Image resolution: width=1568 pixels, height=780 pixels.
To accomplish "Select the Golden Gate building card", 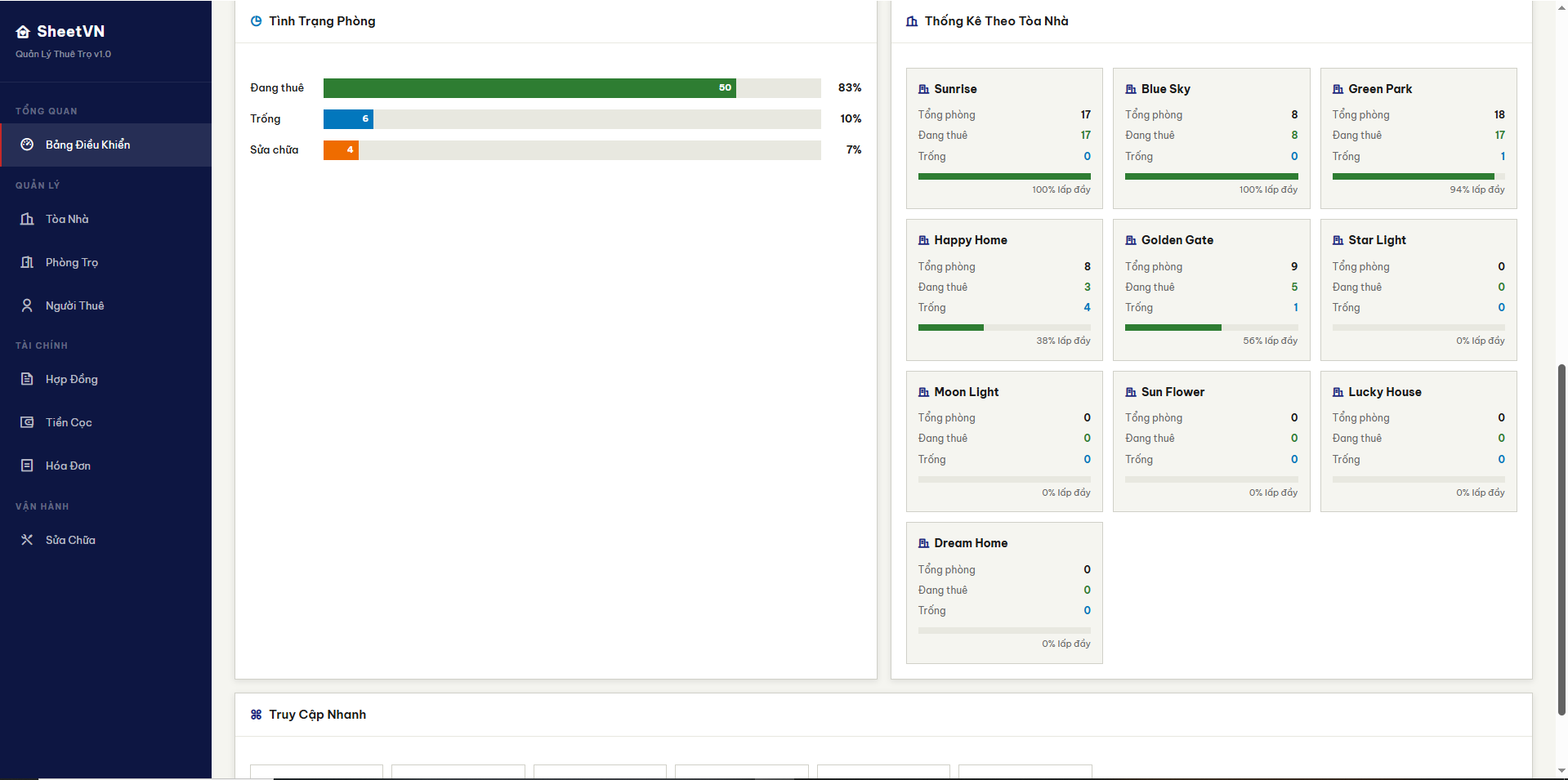I will point(1211,289).
